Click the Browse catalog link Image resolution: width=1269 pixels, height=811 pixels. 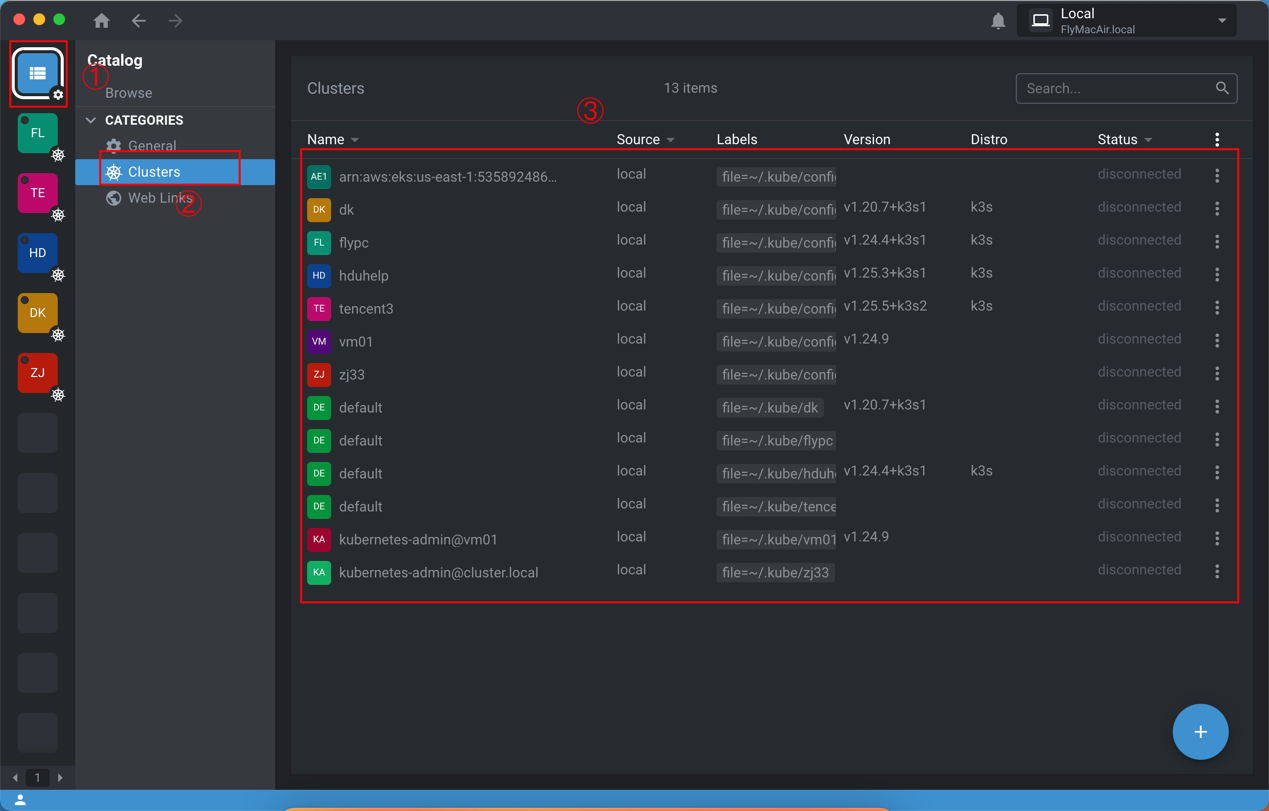[129, 93]
